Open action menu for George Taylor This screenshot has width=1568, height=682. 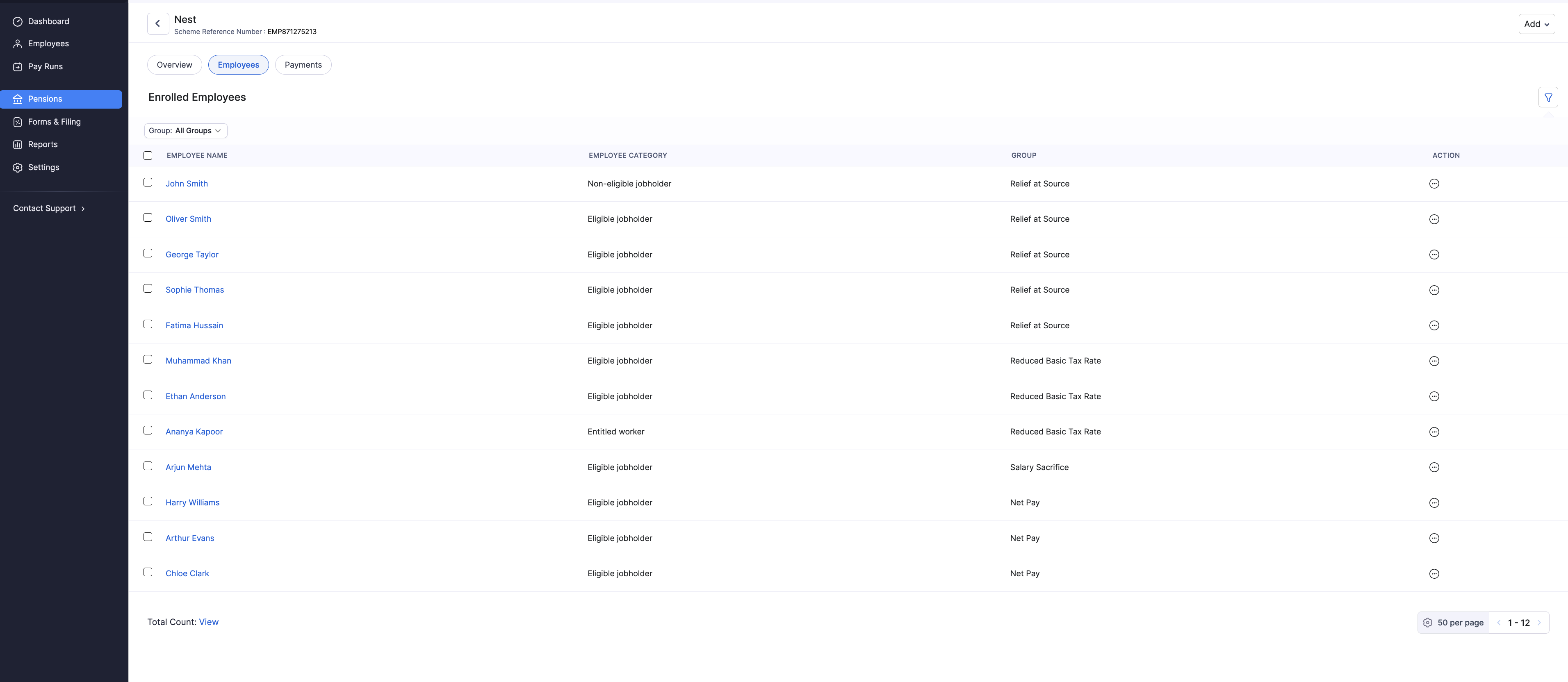[x=1434, y=255]
